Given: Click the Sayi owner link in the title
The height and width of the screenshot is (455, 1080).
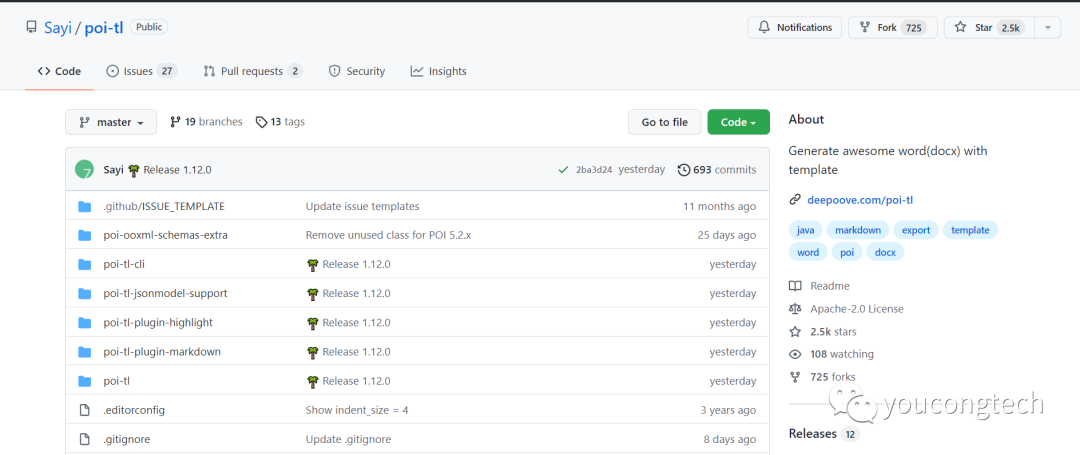Looking at the screenshot, I should (x=58, y=28).
